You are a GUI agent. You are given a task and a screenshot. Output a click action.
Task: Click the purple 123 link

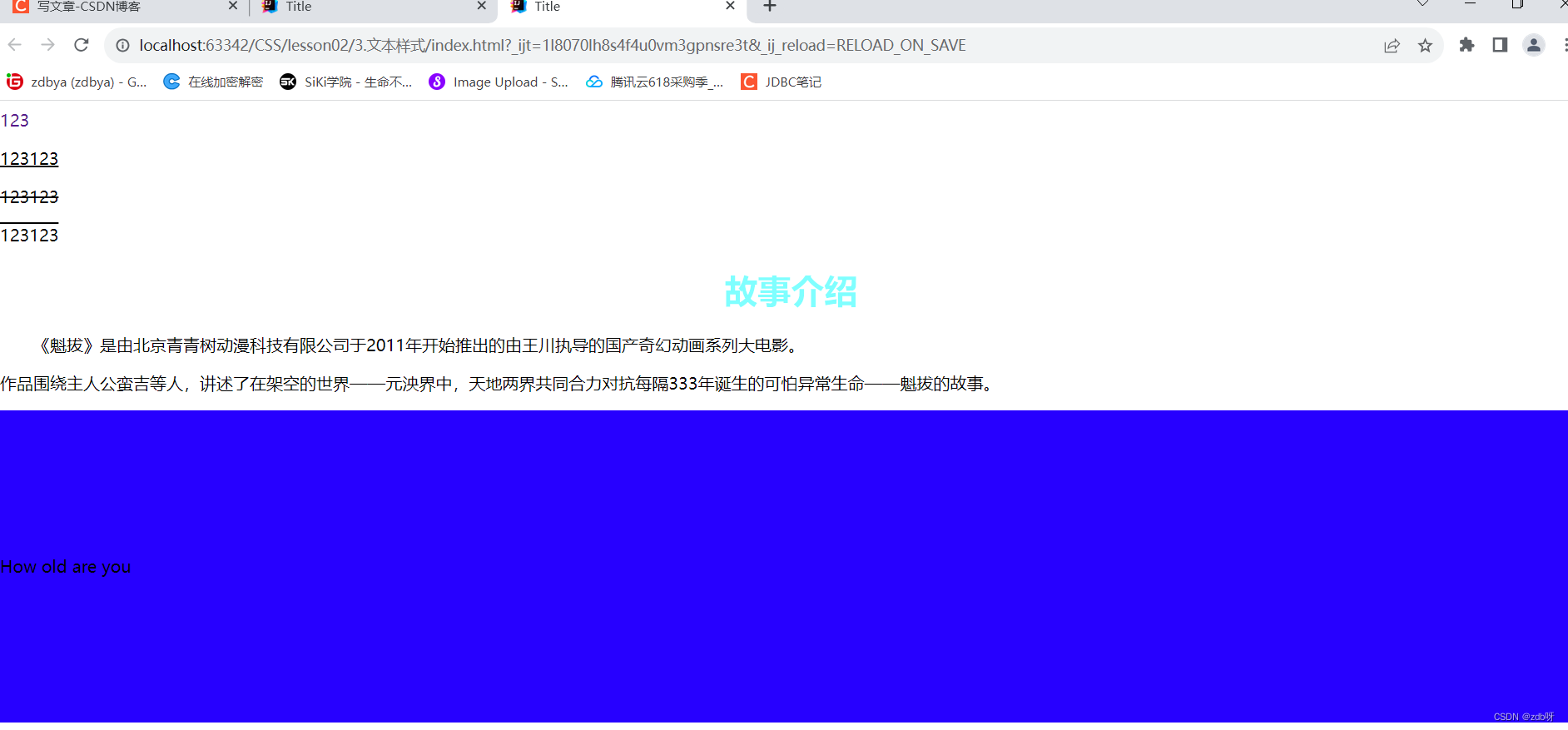[x=15, y=121]
